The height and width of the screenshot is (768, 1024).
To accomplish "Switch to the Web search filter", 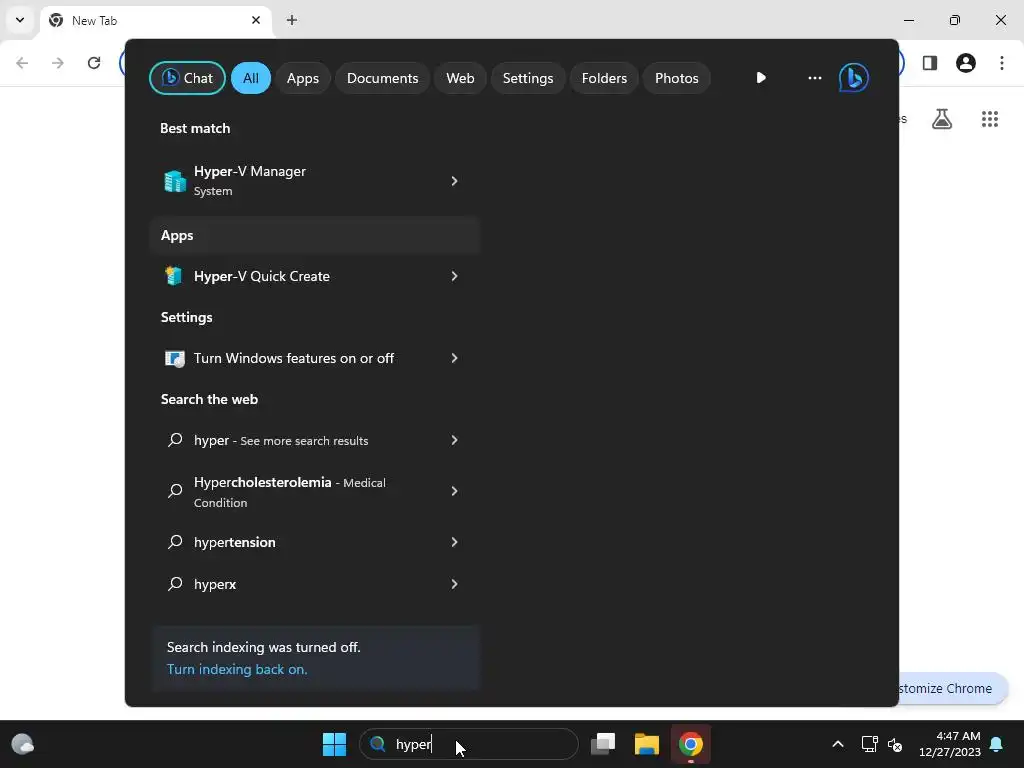I will [460, 78].
